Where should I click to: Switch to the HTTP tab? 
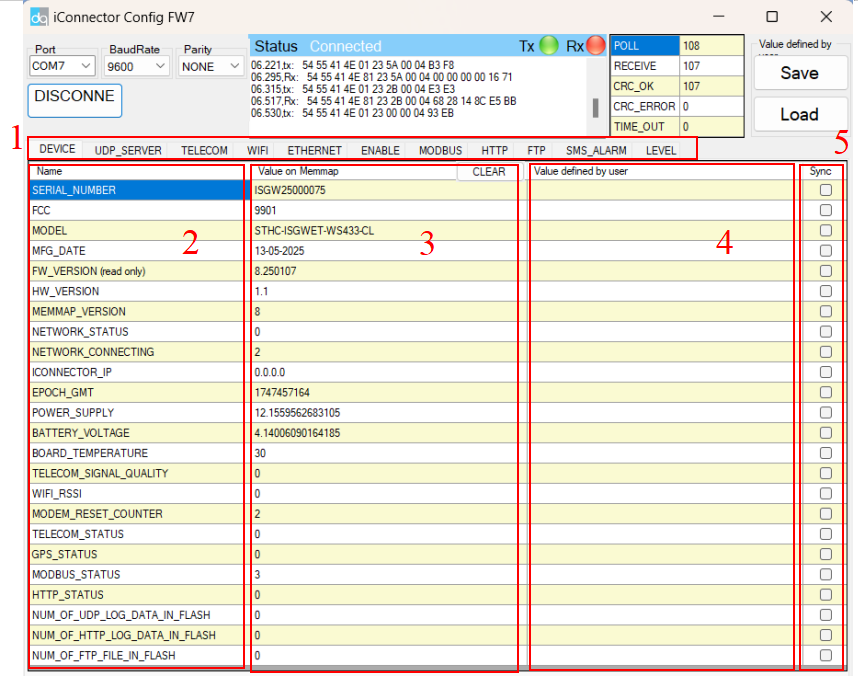click(x=495, y=151)
